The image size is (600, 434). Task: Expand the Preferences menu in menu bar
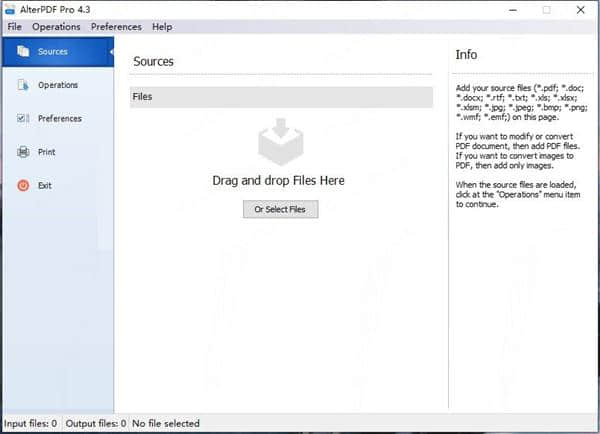116,27
